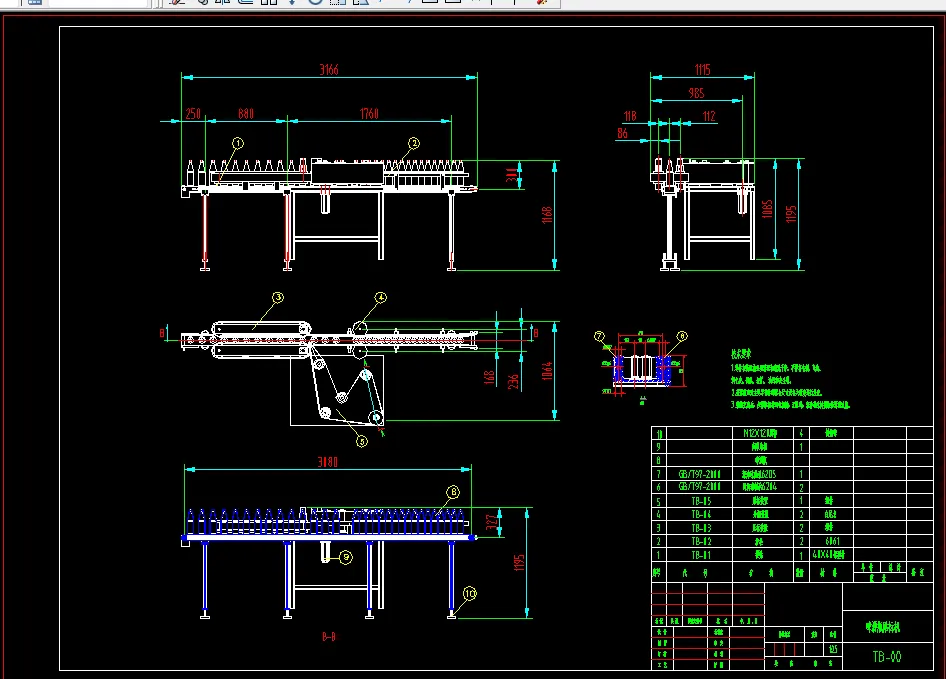Image resolution: width=946 pixels, height=679 pixels.
Task: Click part balloon number 7
Action: (x=599, y=336)
